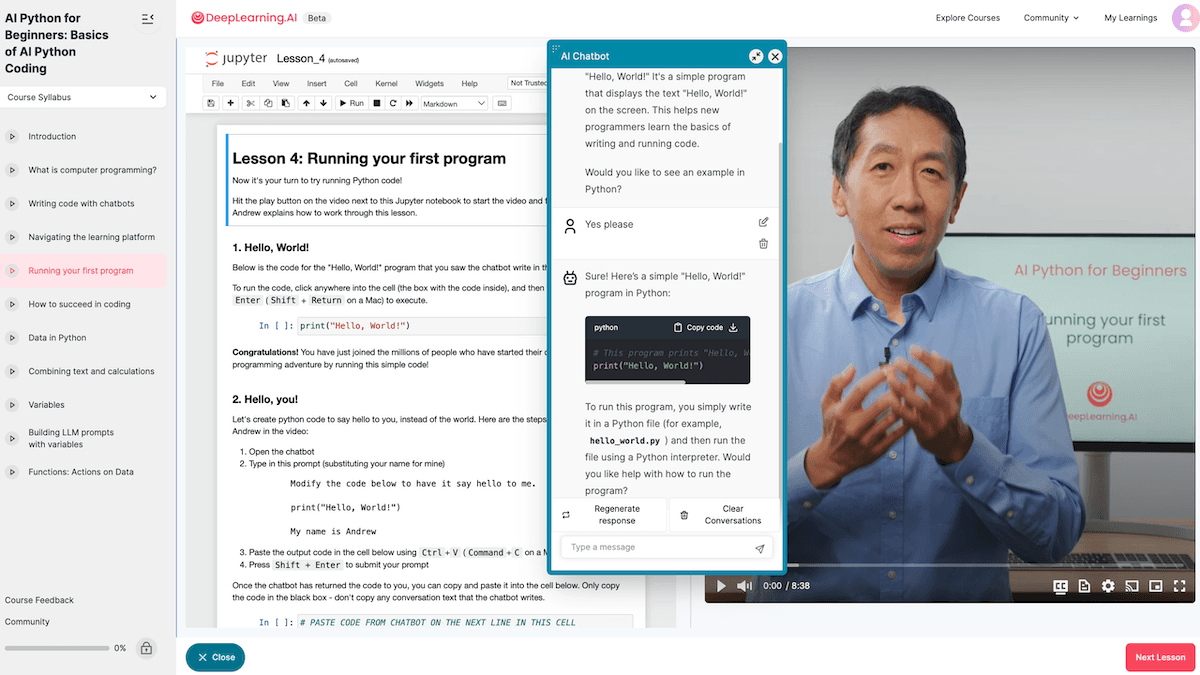Click the 'Type a message' chat input
Viewport: 1200px width, 675px height.
[x=660, y=548]
